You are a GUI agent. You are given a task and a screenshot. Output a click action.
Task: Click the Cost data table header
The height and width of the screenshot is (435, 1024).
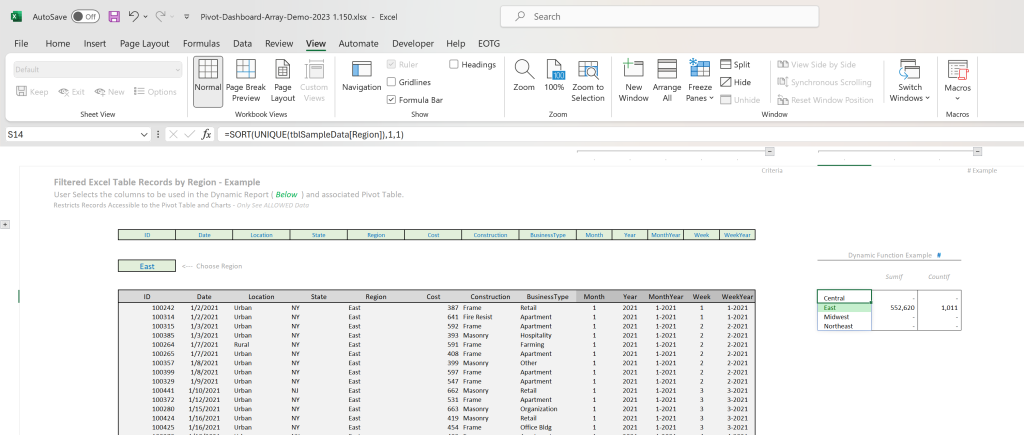(433, 297)
